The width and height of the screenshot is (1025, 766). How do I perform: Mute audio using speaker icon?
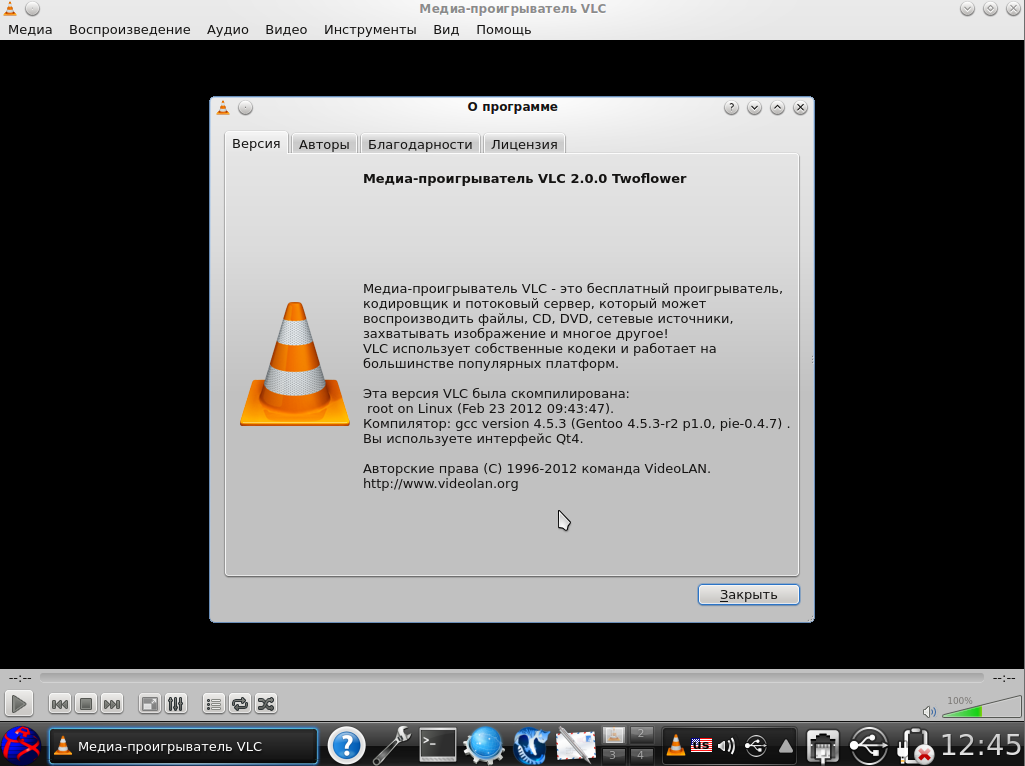point(929,712)
